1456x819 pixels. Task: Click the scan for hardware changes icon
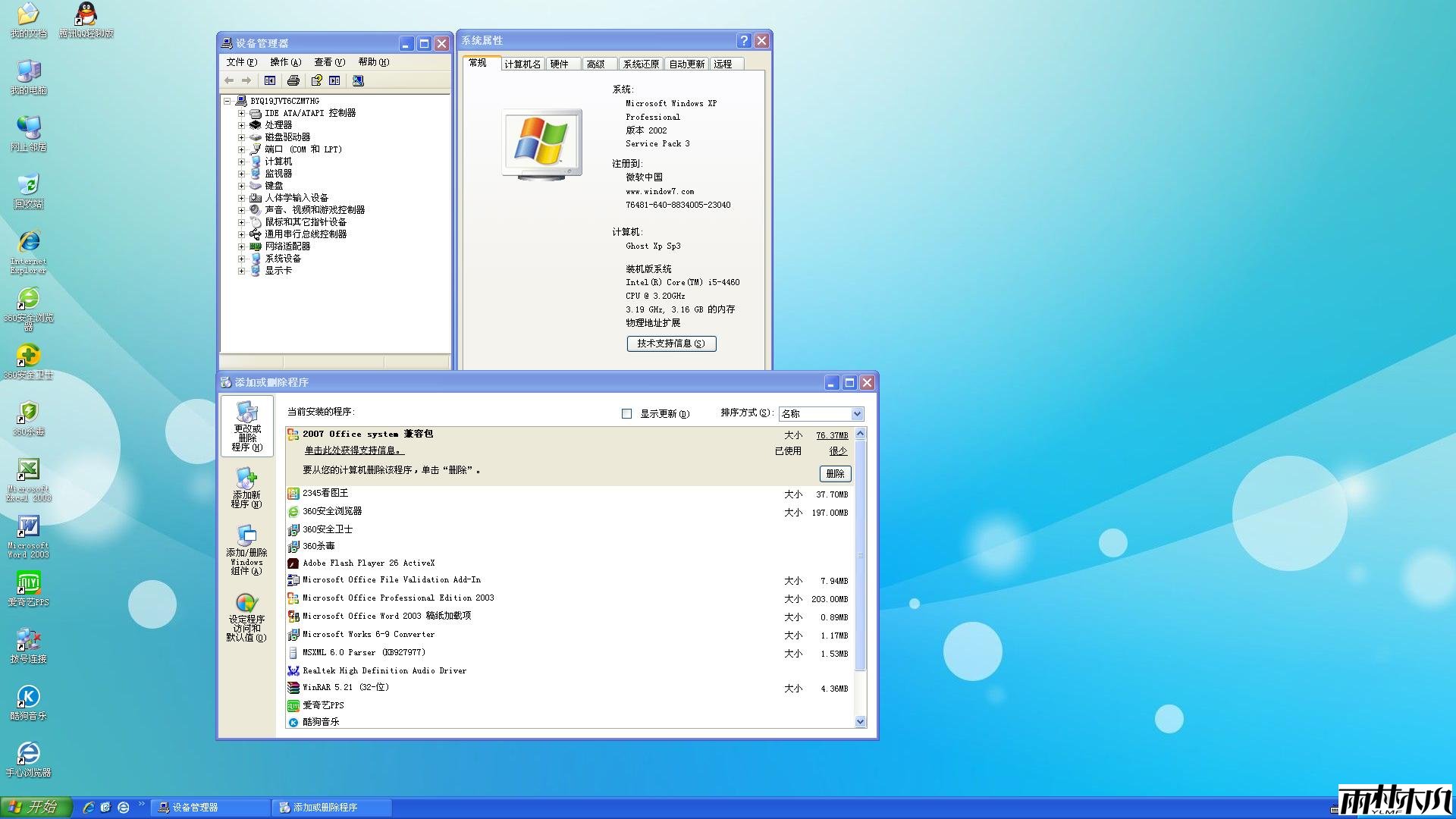[358, 80]
